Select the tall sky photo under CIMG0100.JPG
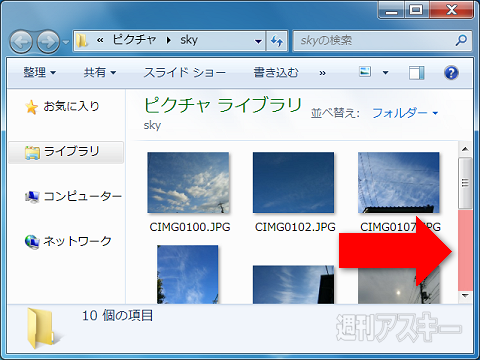This screenshot has height=360, width=480. 188,275
